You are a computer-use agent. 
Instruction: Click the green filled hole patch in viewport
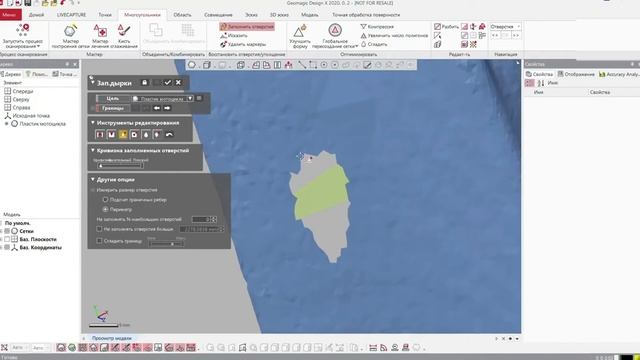322,192
